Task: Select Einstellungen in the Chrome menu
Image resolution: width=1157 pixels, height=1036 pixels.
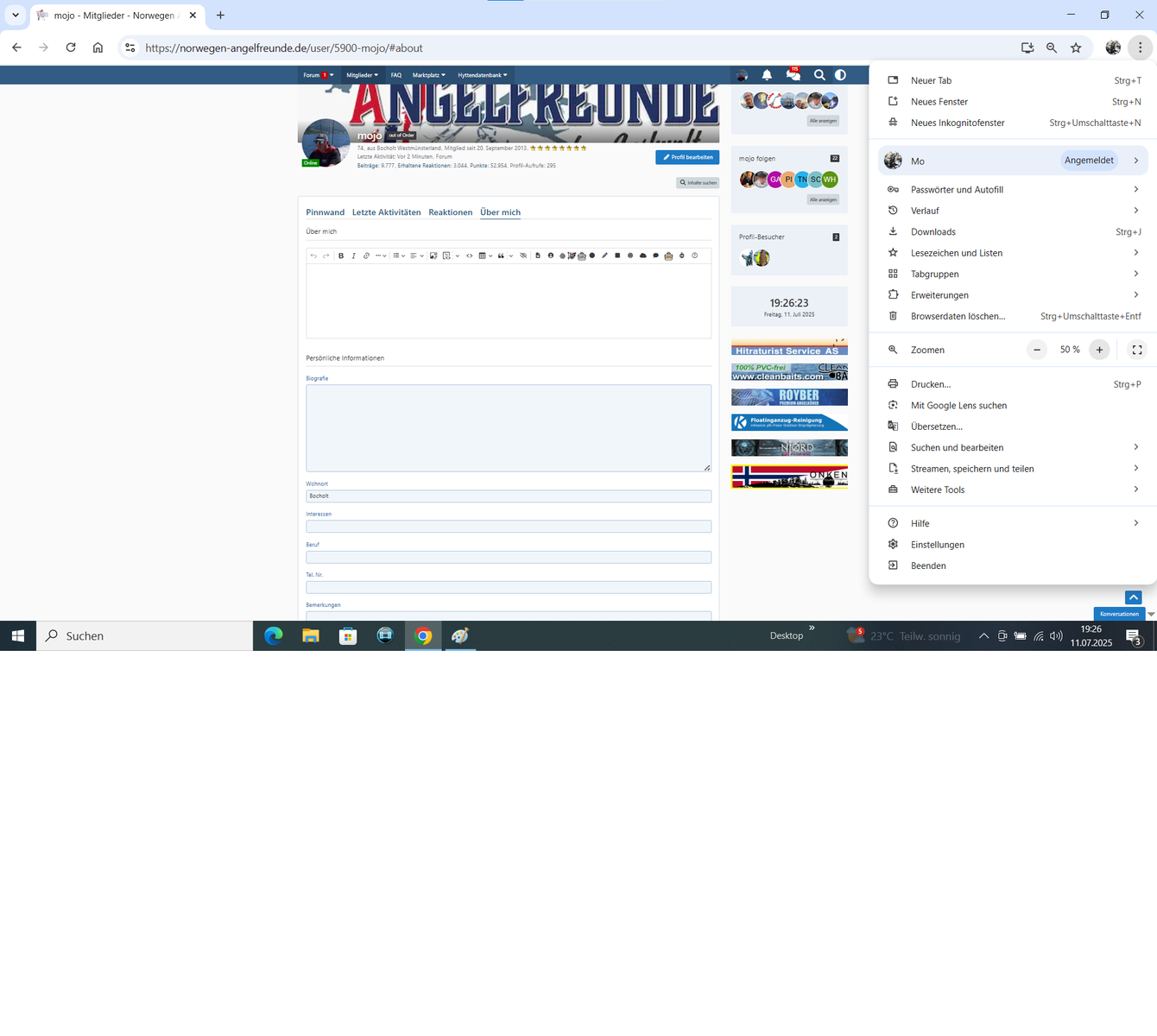Action: coord(937,545)
